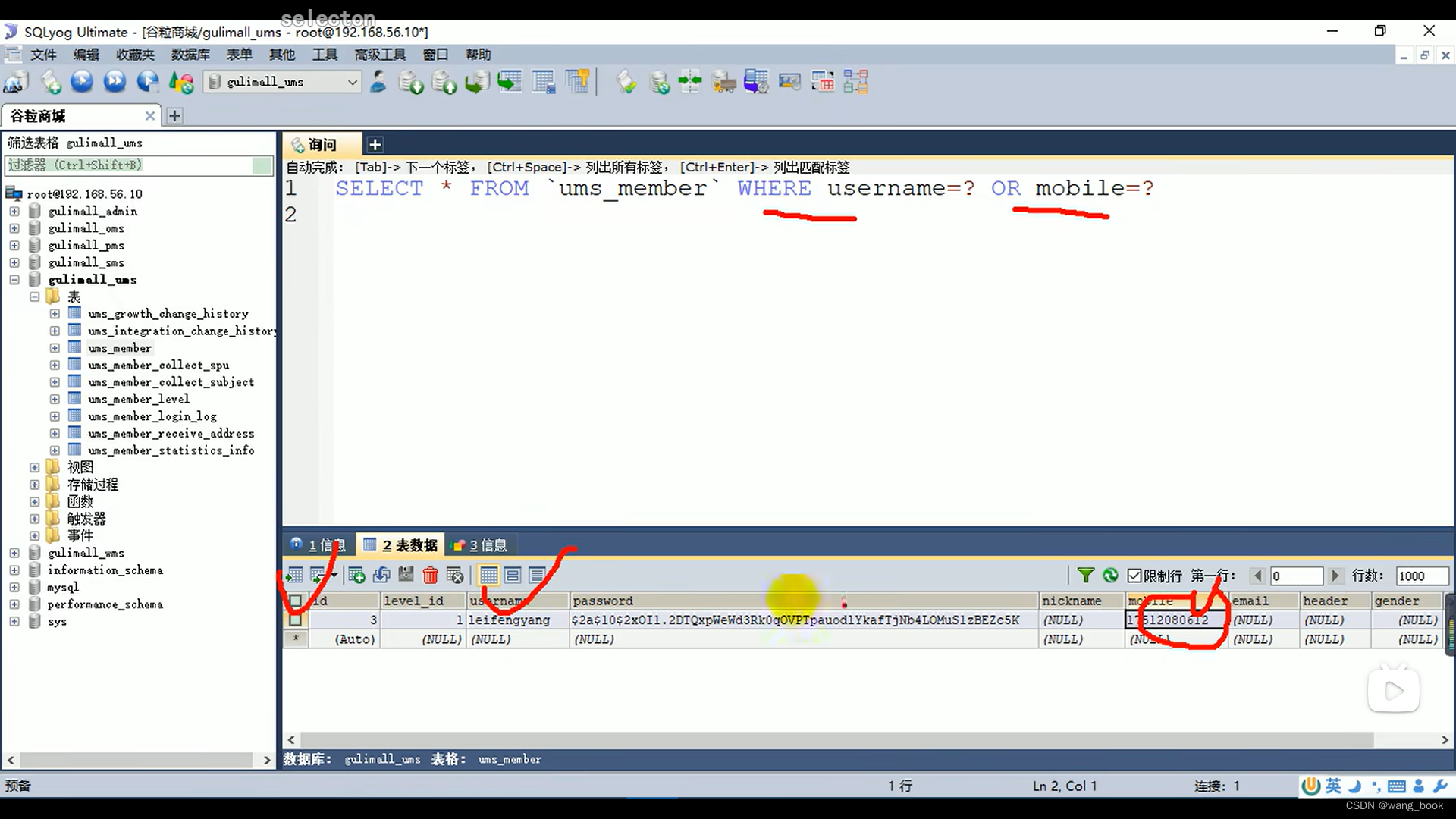
Task: Open the schema designer icon
Action: [855, 82]
